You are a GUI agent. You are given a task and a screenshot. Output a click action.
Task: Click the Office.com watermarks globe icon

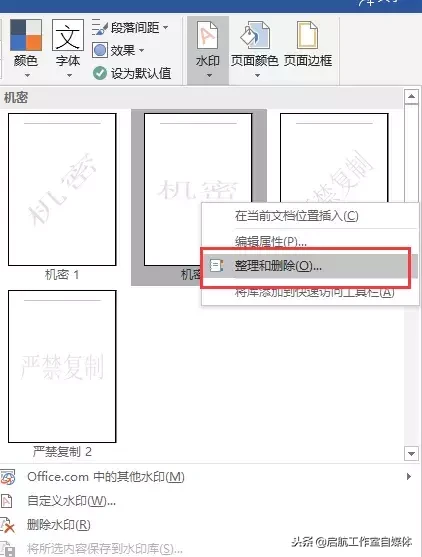(x=7, y=477)
